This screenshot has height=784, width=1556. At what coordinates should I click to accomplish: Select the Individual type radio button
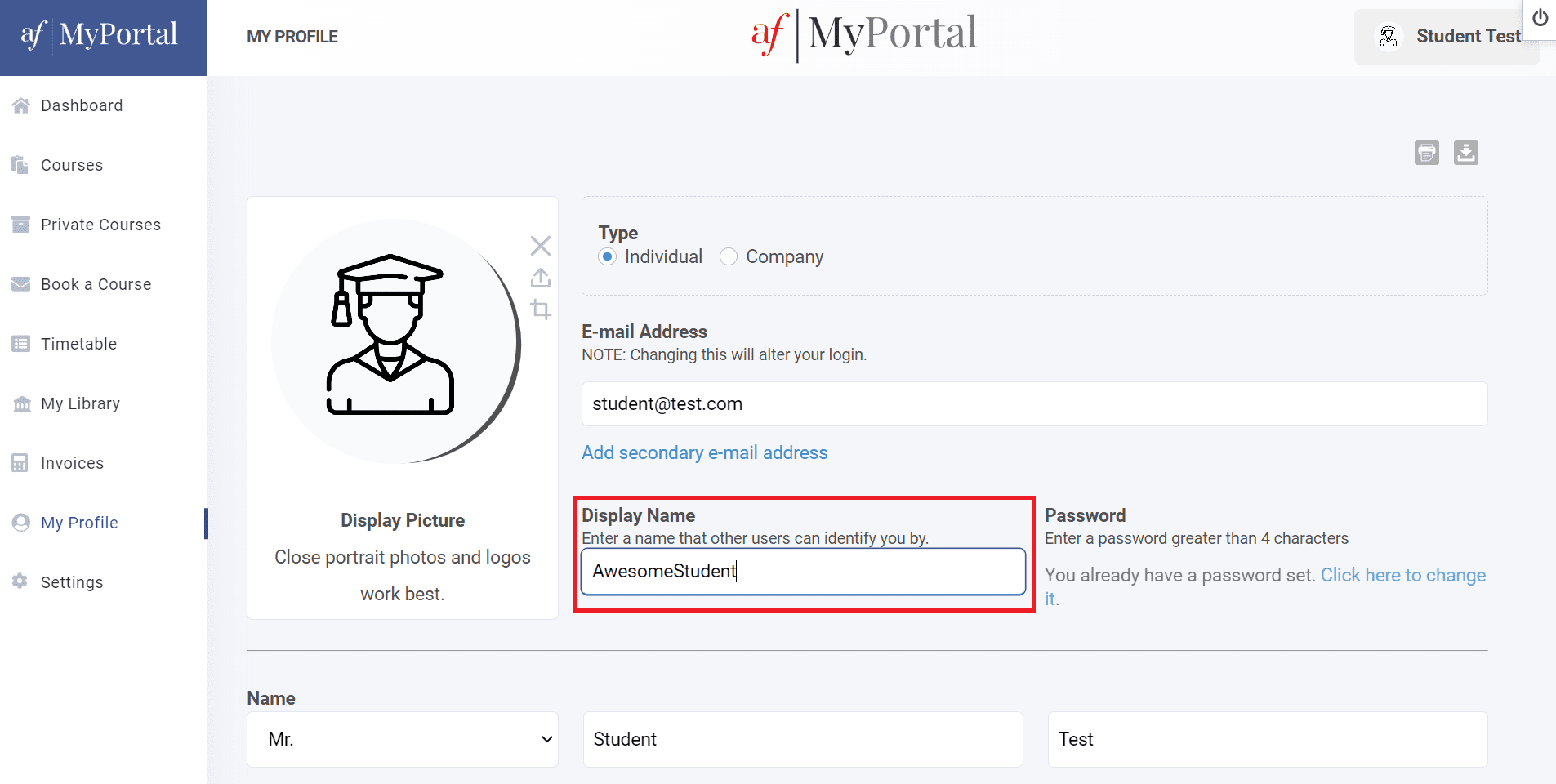(x=607, y=256)
